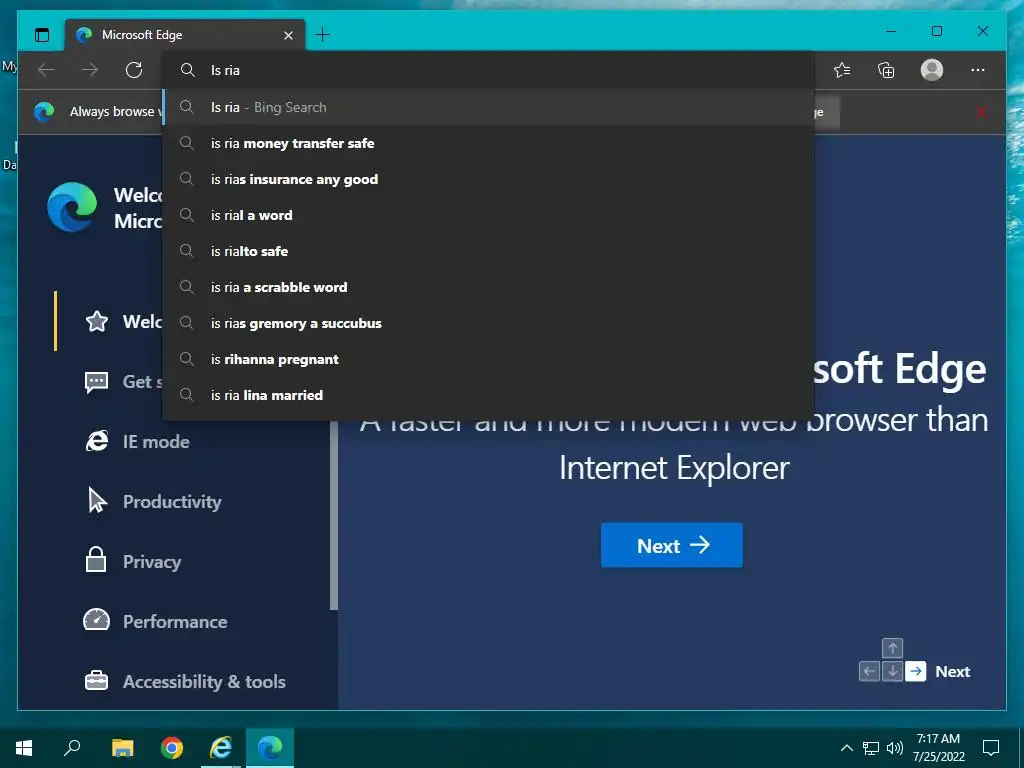Click the up arrow key icon

[892, 648]
